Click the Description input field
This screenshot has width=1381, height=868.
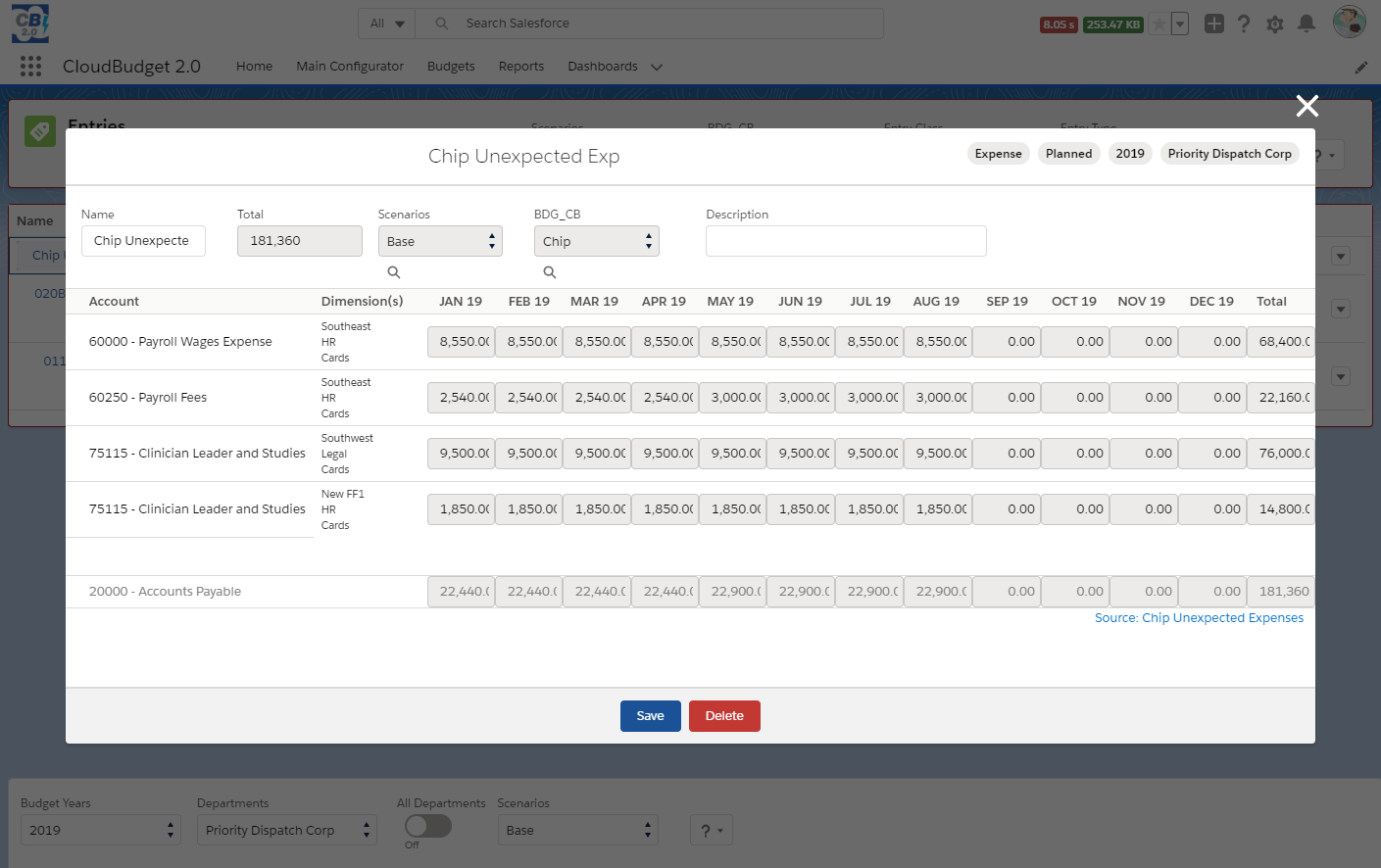[x=846, y=241]
